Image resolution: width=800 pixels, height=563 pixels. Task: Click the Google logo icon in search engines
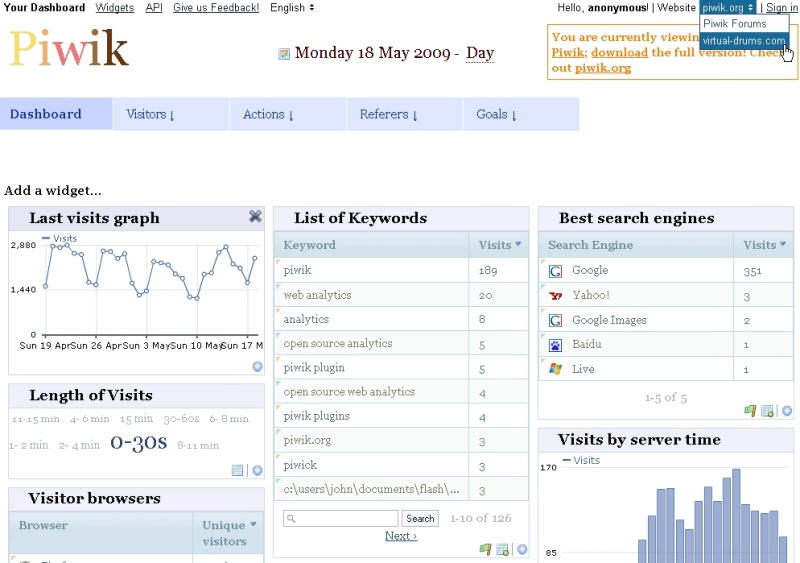point(555,271)
